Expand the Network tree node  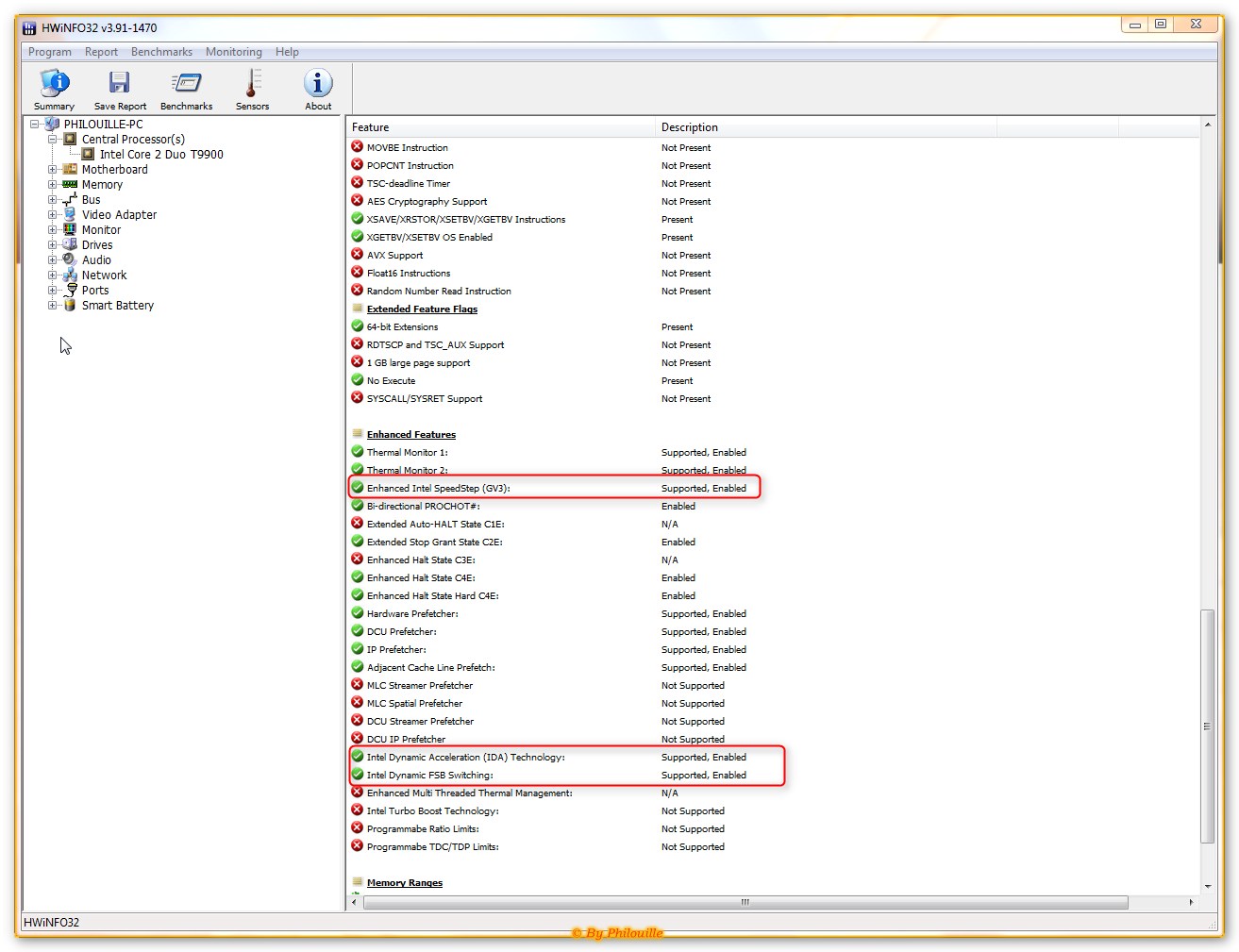coord(53,276)
